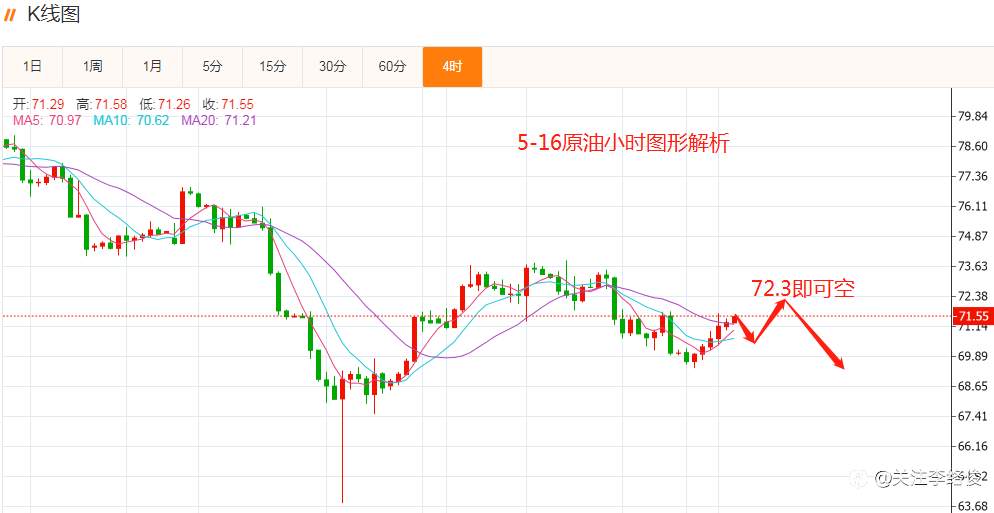Choose the 30分 timeframe tab
The image size is (994, 513).
coord(332,67)
